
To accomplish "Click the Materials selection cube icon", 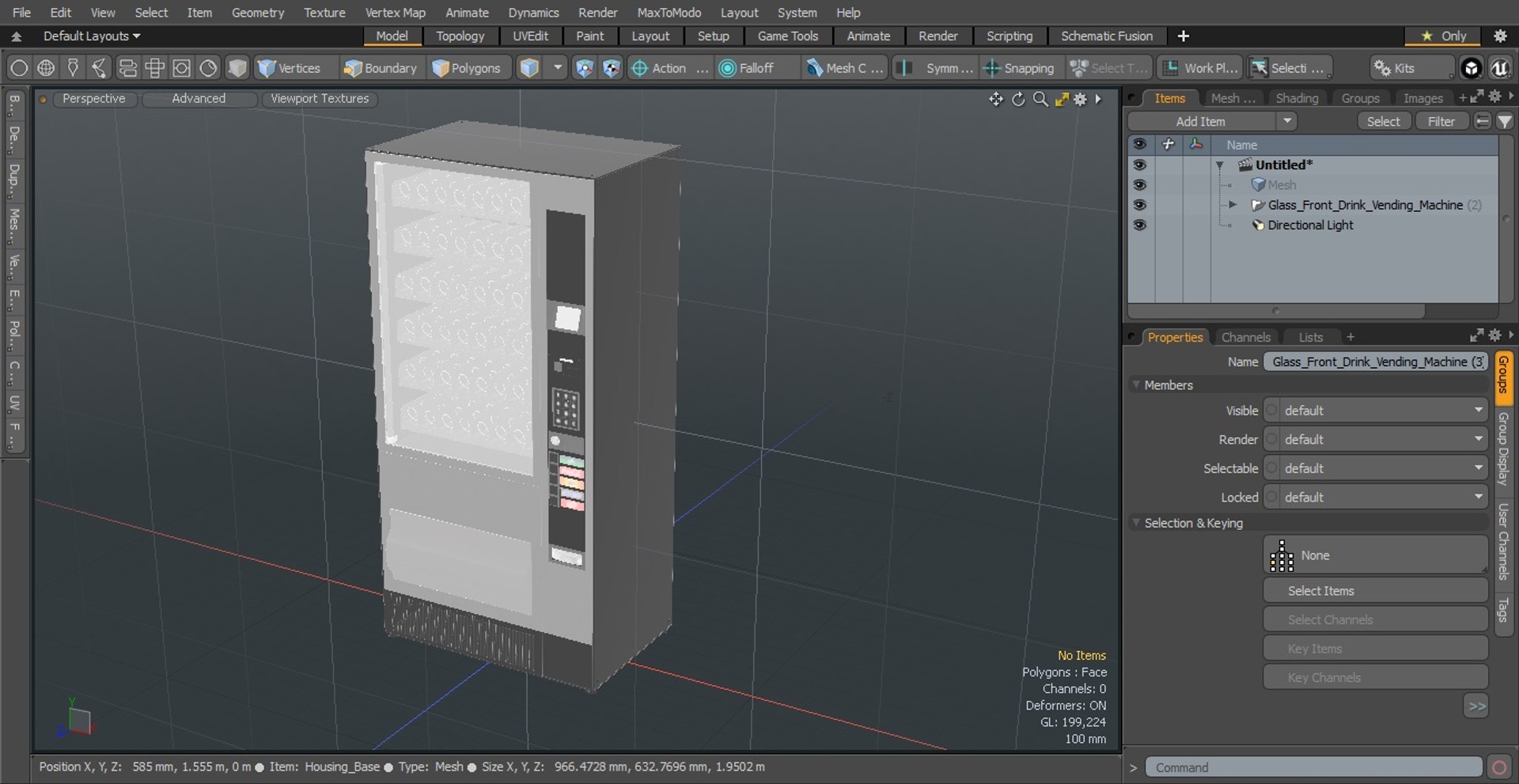I will tap(530, 68).
